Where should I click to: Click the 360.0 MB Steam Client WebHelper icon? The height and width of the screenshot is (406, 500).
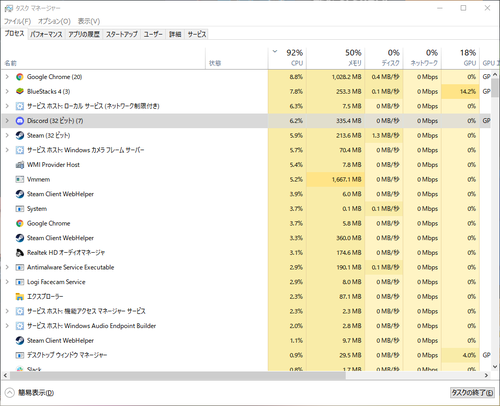[20, 238]
